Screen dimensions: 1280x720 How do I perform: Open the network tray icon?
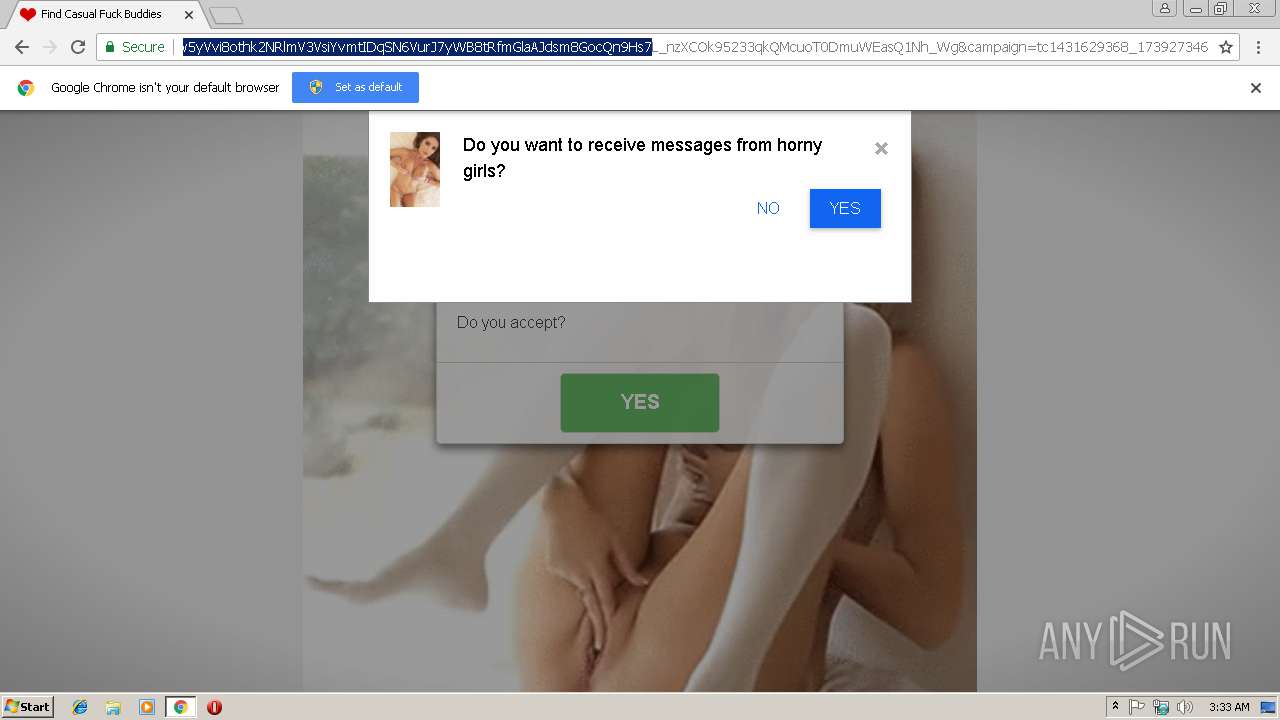1161,707
